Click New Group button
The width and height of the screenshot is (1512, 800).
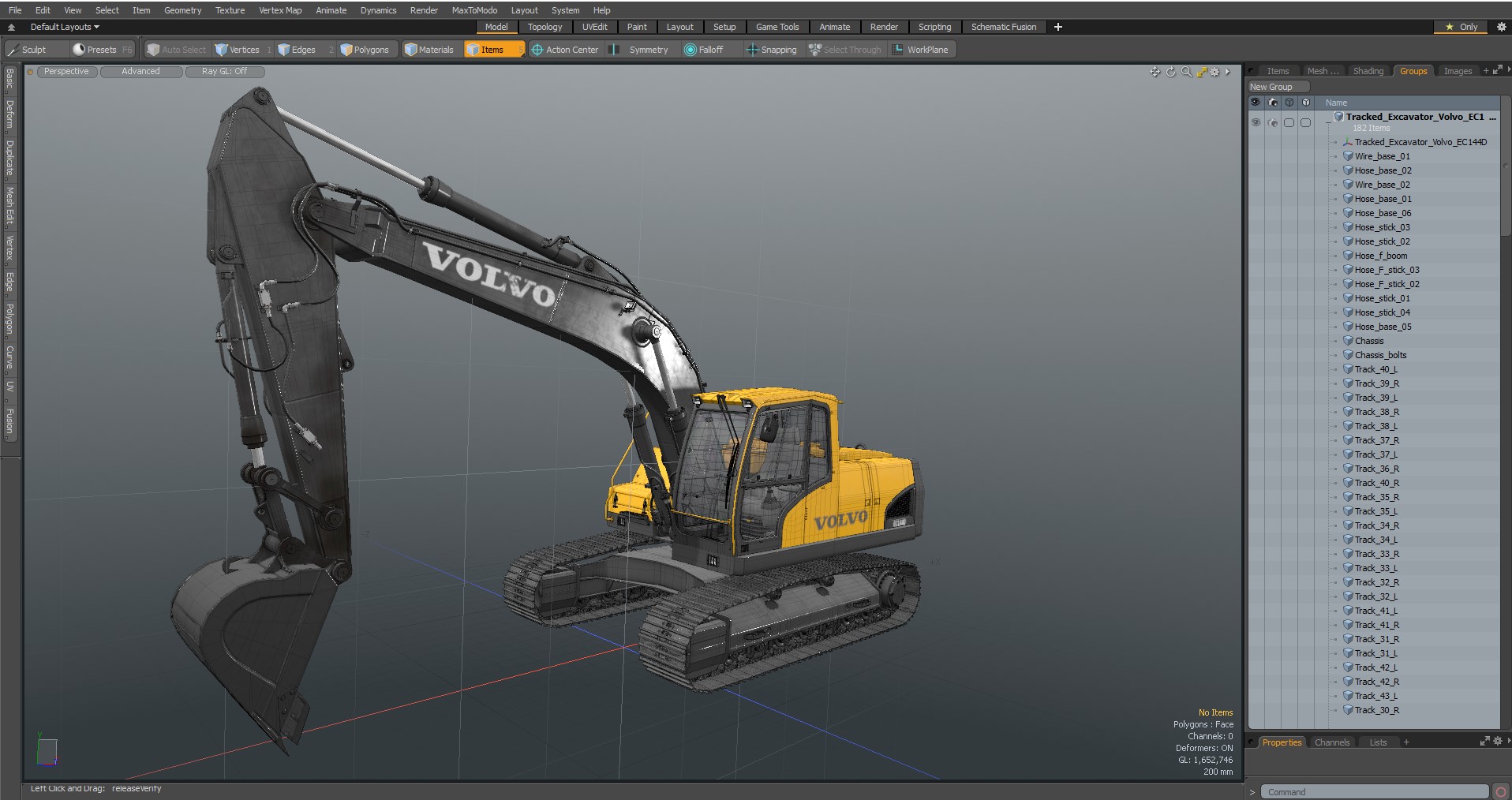(1278, 87)
